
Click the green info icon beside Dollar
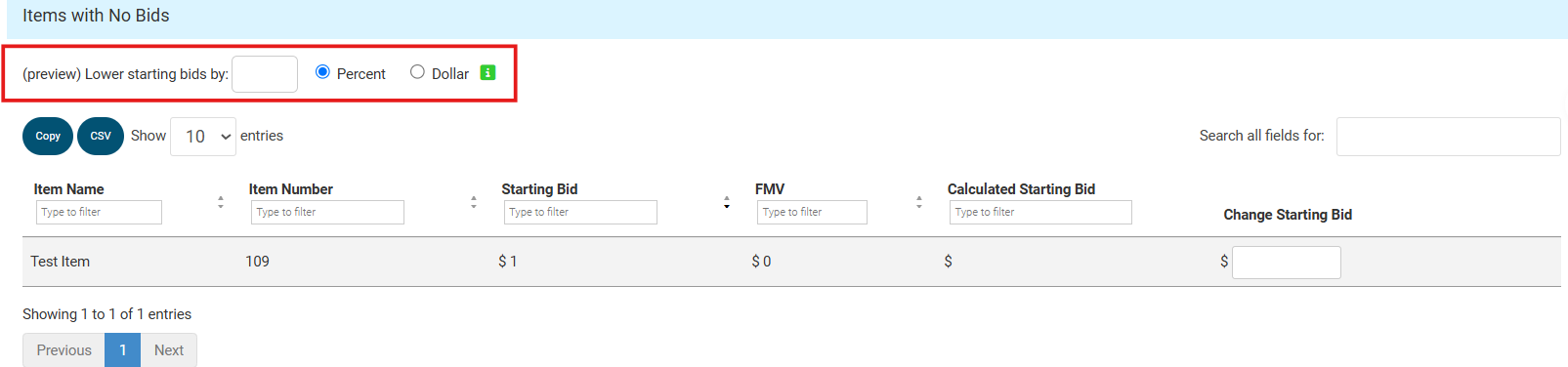tap(488, 72)
